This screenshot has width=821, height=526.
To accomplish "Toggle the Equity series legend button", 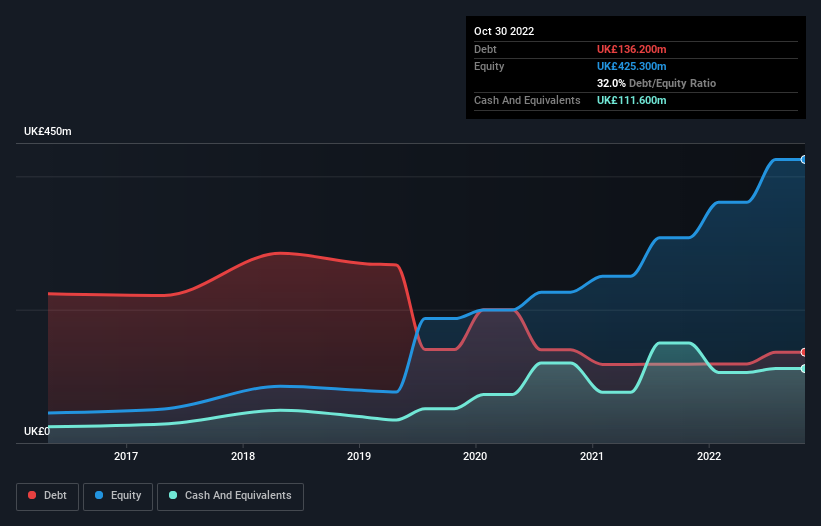I will coord(118,496).
